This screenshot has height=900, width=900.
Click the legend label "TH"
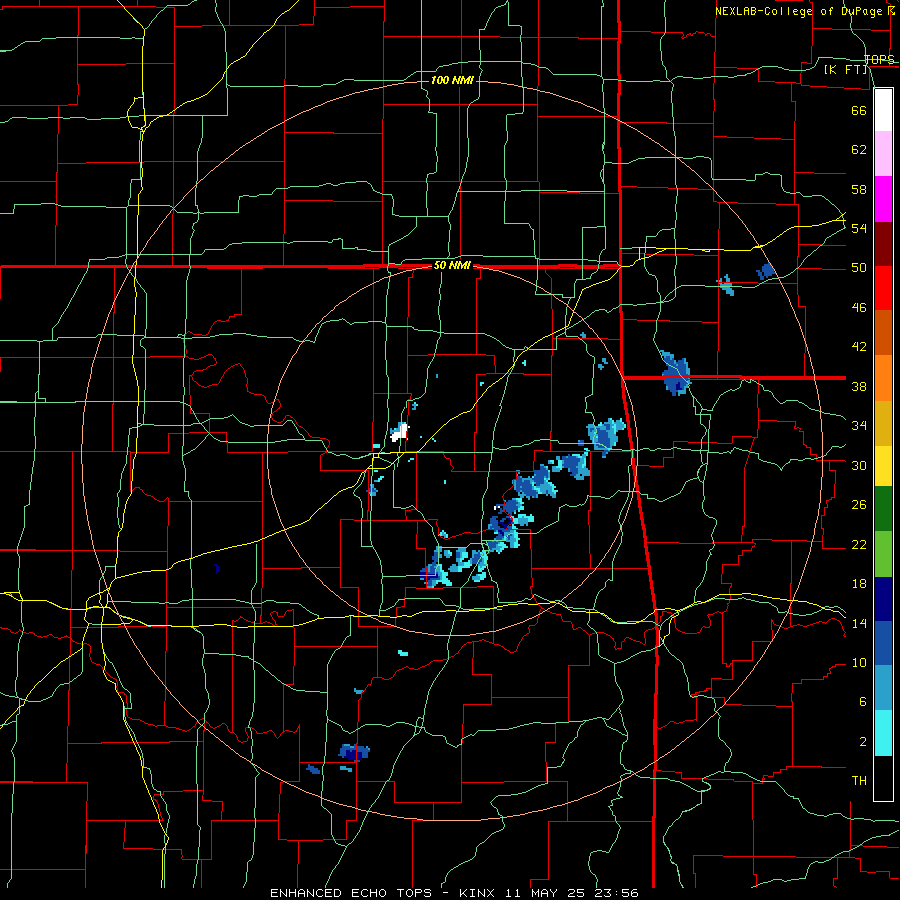tap(859, 781)
